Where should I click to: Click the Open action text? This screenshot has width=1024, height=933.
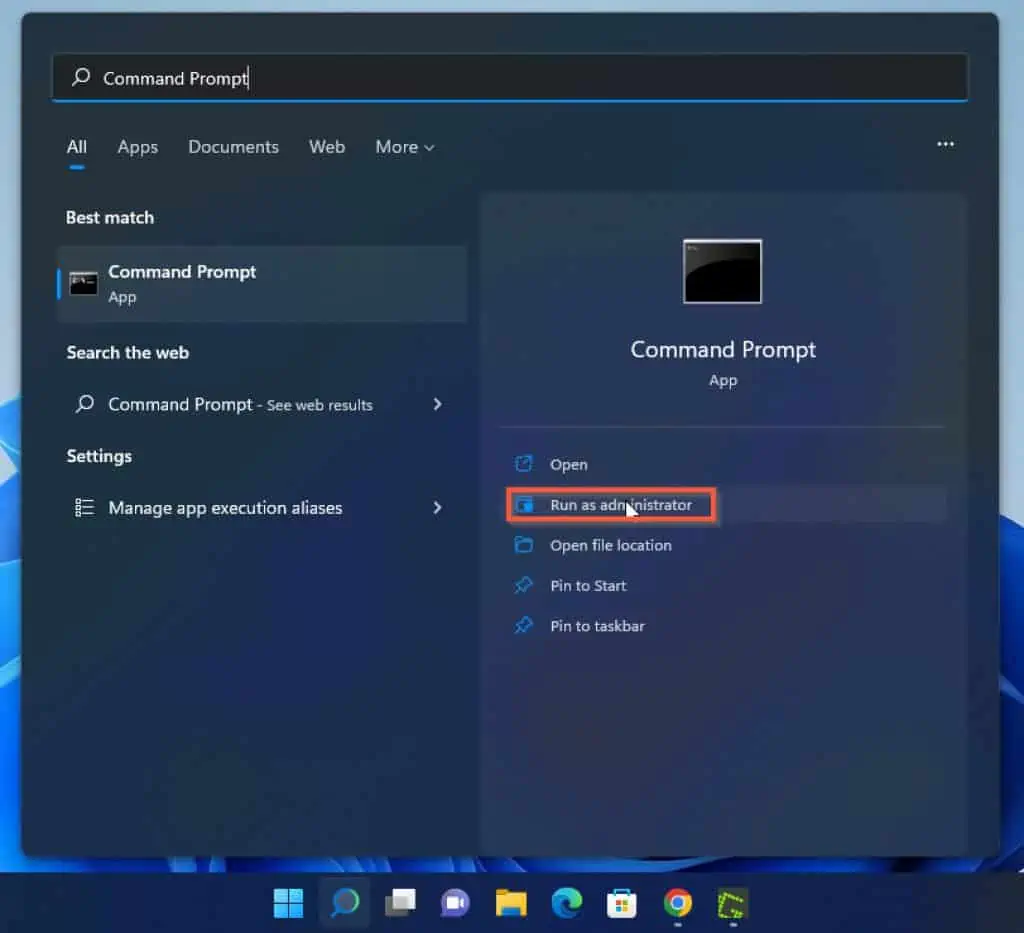pos(569,465)
